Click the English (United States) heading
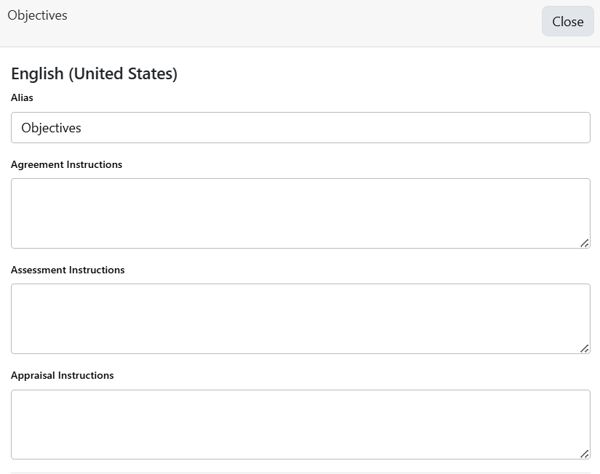This screenshot has height=474, width=600. [94, 73]
